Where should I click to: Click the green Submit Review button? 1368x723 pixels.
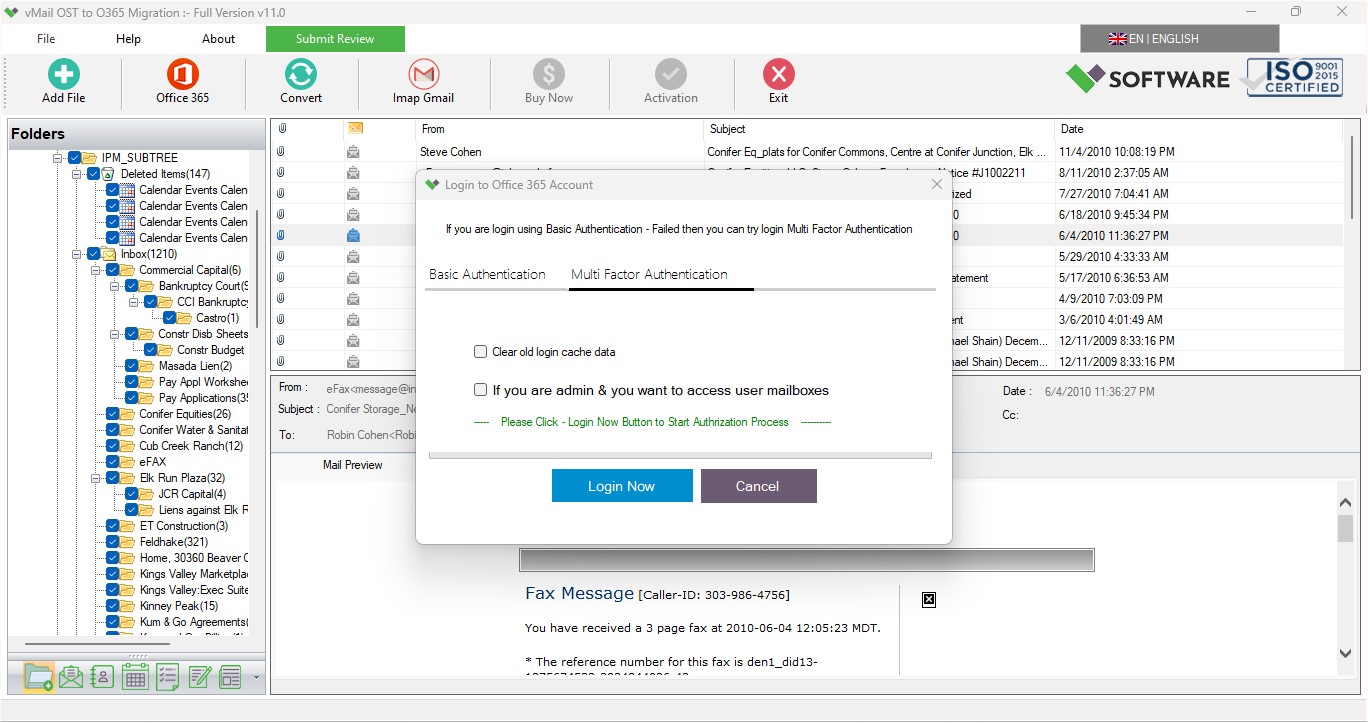click(335, 39)
